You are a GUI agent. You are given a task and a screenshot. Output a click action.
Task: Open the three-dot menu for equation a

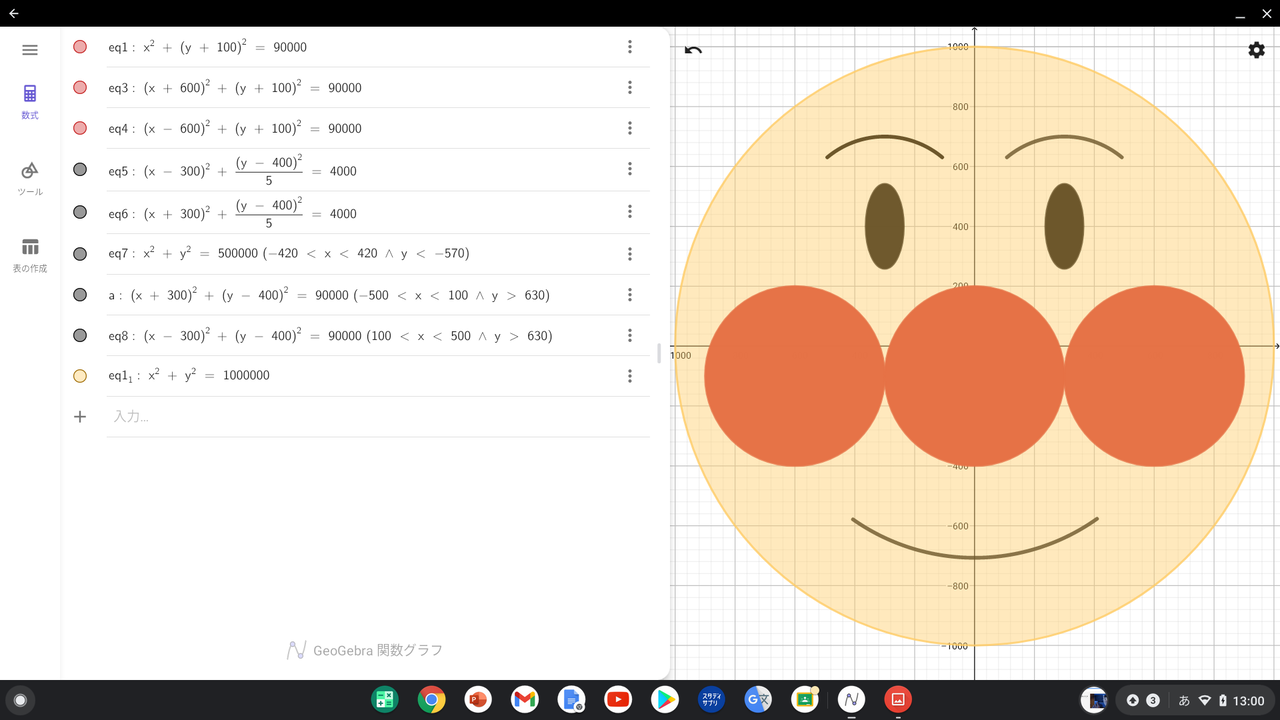[x=630, y=294]
